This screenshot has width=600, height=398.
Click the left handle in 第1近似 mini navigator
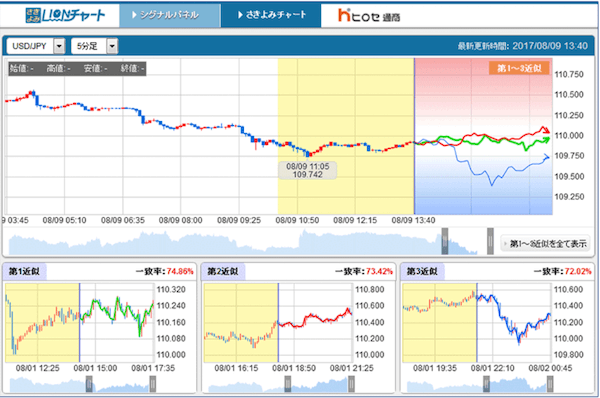click(89, 384)
